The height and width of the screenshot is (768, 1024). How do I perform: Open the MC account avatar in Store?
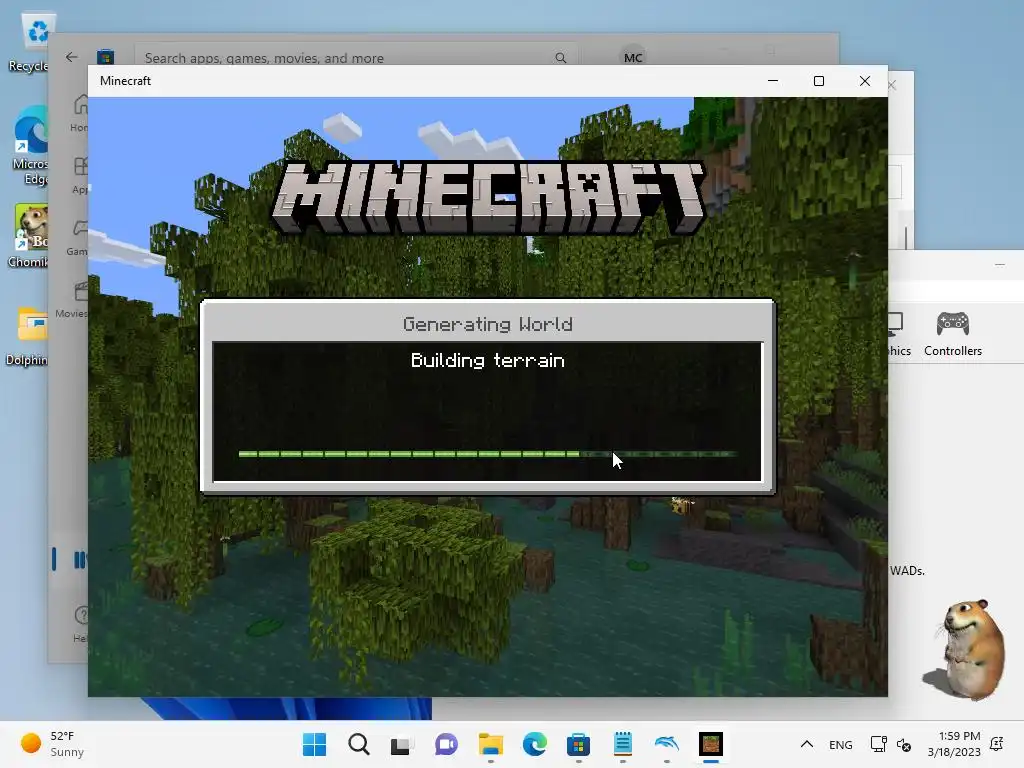pos(633,57)
